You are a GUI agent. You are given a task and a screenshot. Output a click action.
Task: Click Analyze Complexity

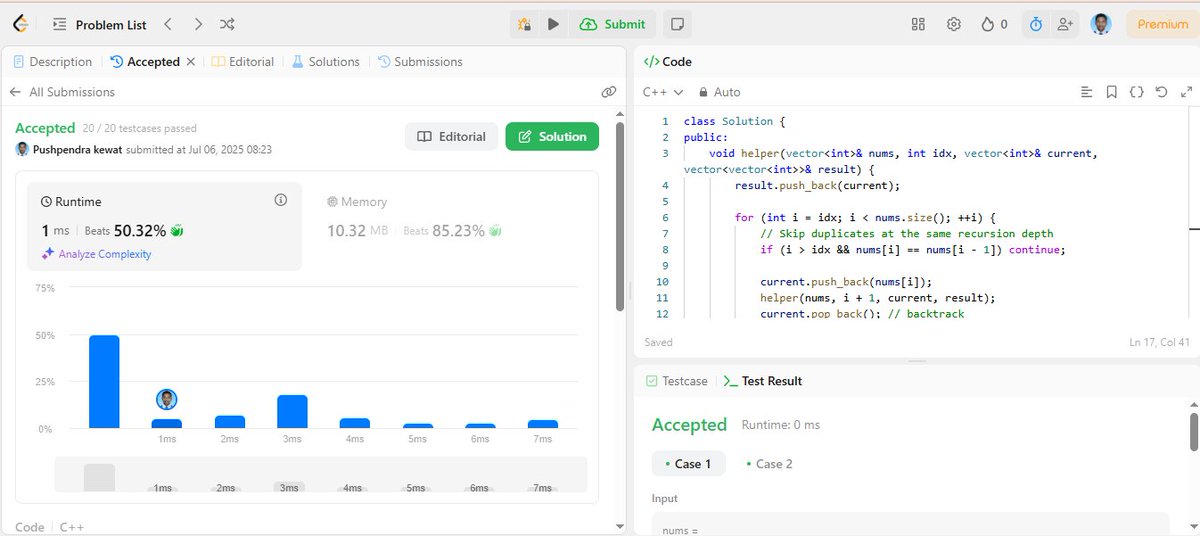tap(96, 254)
